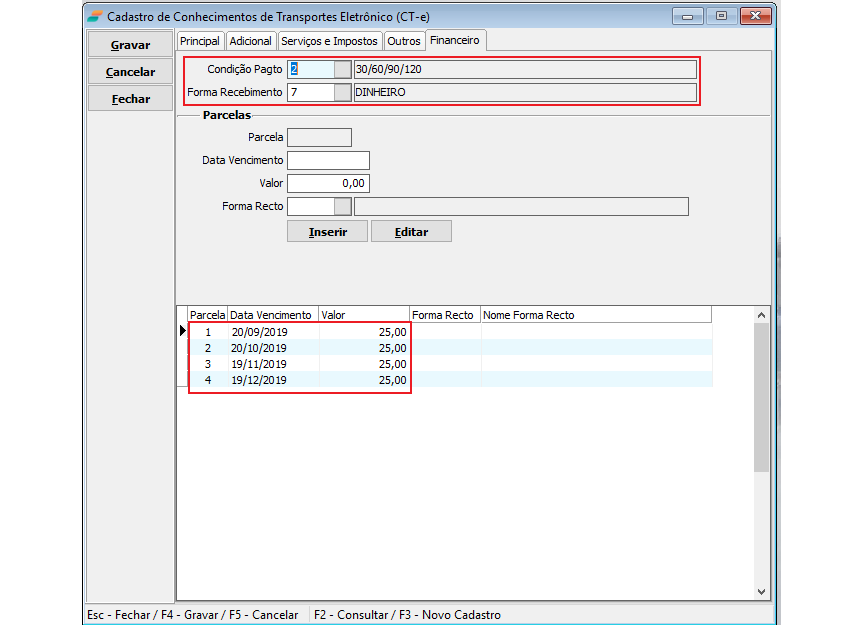Screen dimensions: 862x625
Task: Click the Editar button
Action: coord(411,231)
